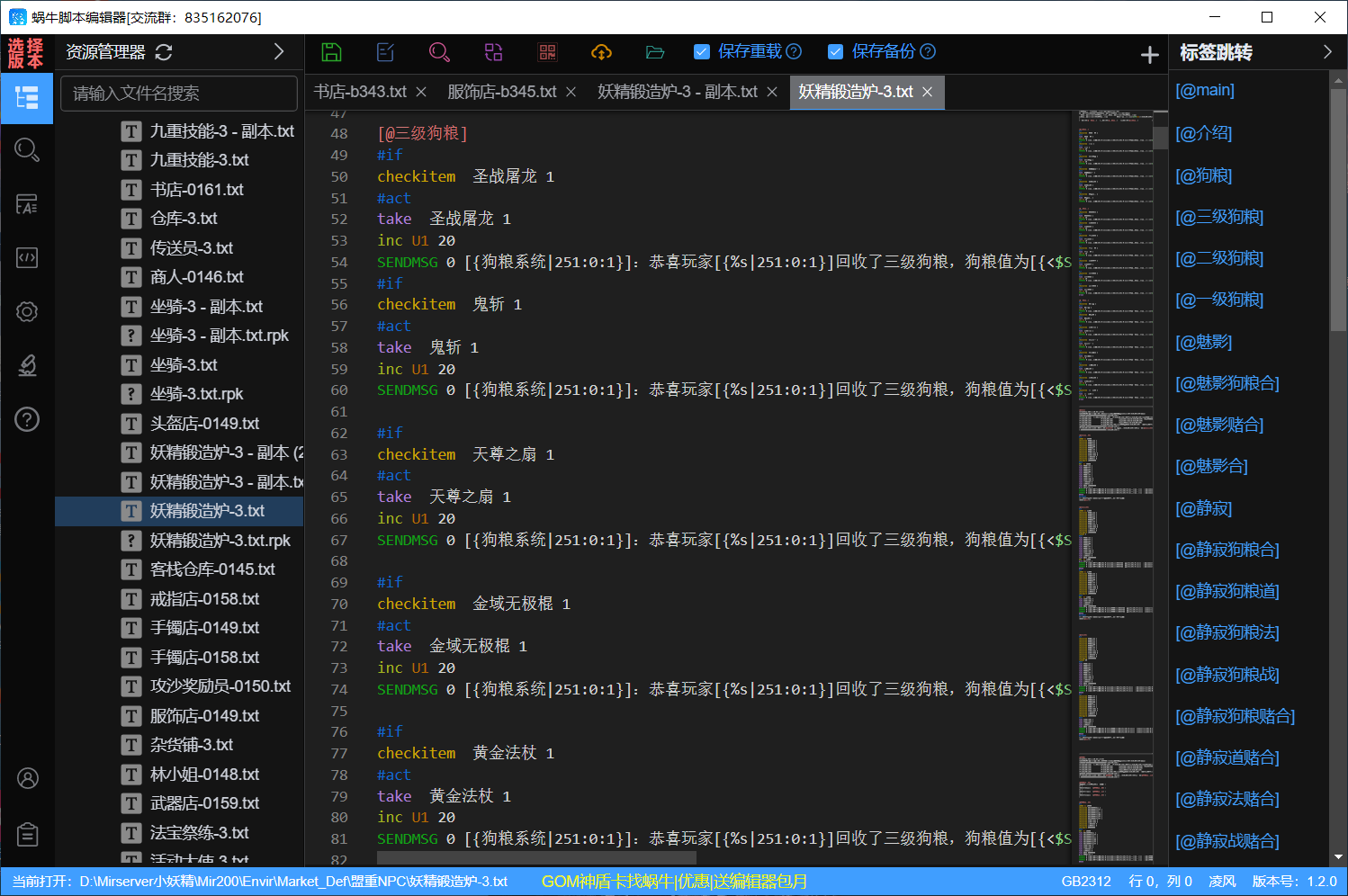The image size is (1348, 896).
Task: Click the 选择版本 version selector
Action: [26, 53]
